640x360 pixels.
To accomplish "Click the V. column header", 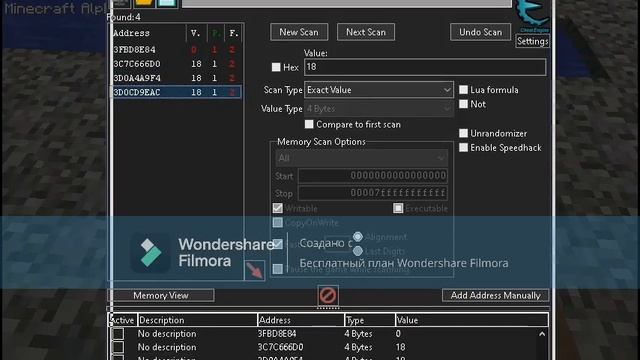I will coord(196,33).
